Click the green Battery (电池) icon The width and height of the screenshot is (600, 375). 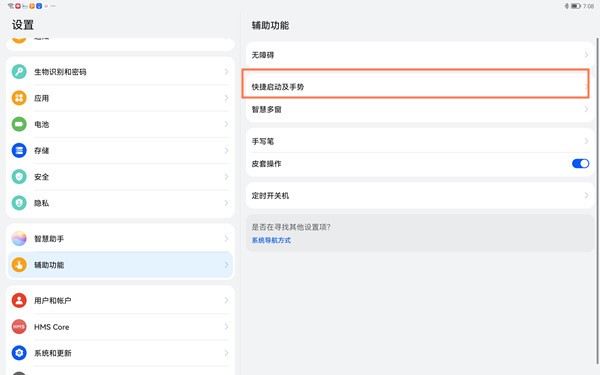(x=19, y=124)
